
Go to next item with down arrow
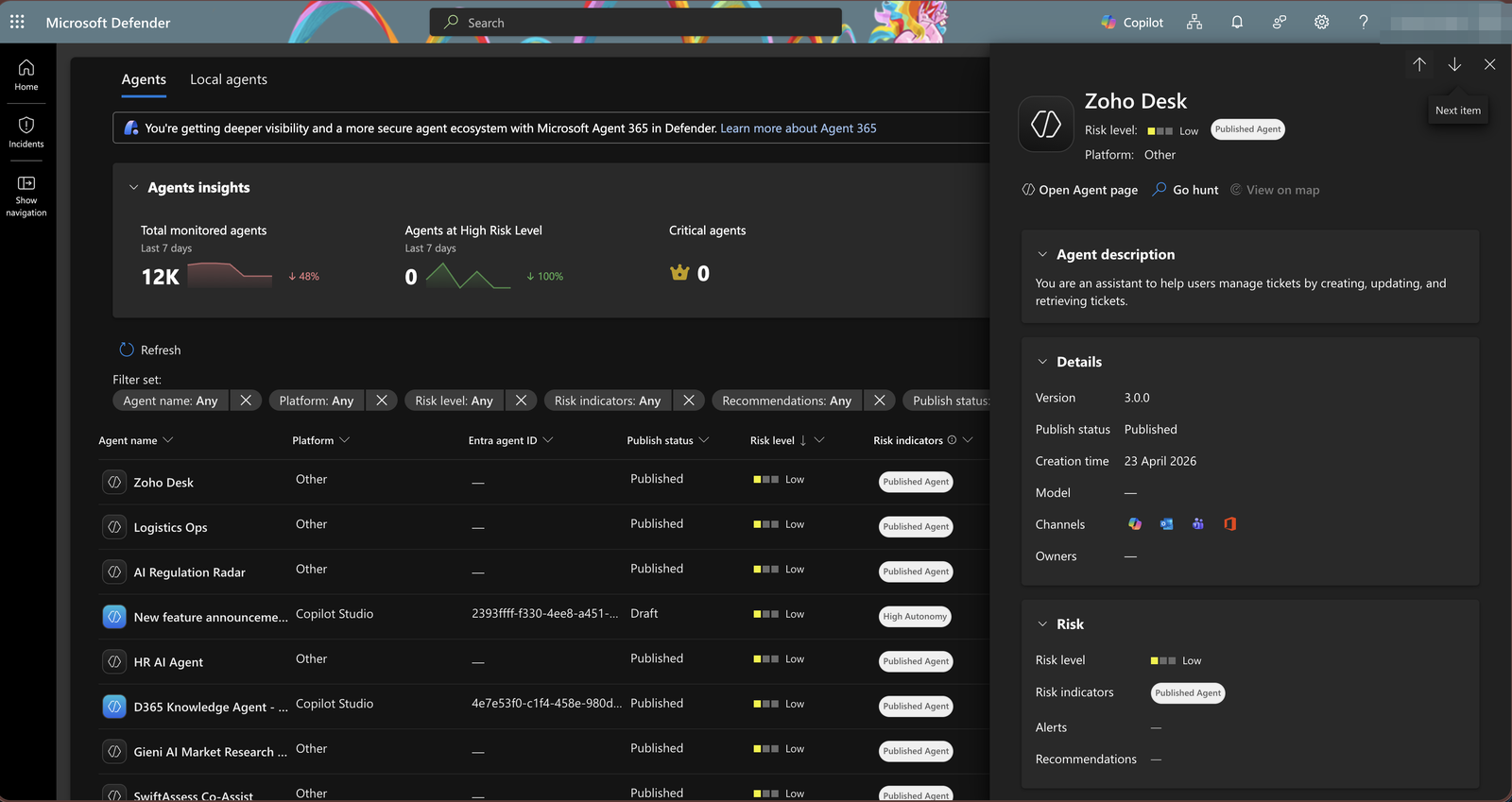coord(1454,64)
